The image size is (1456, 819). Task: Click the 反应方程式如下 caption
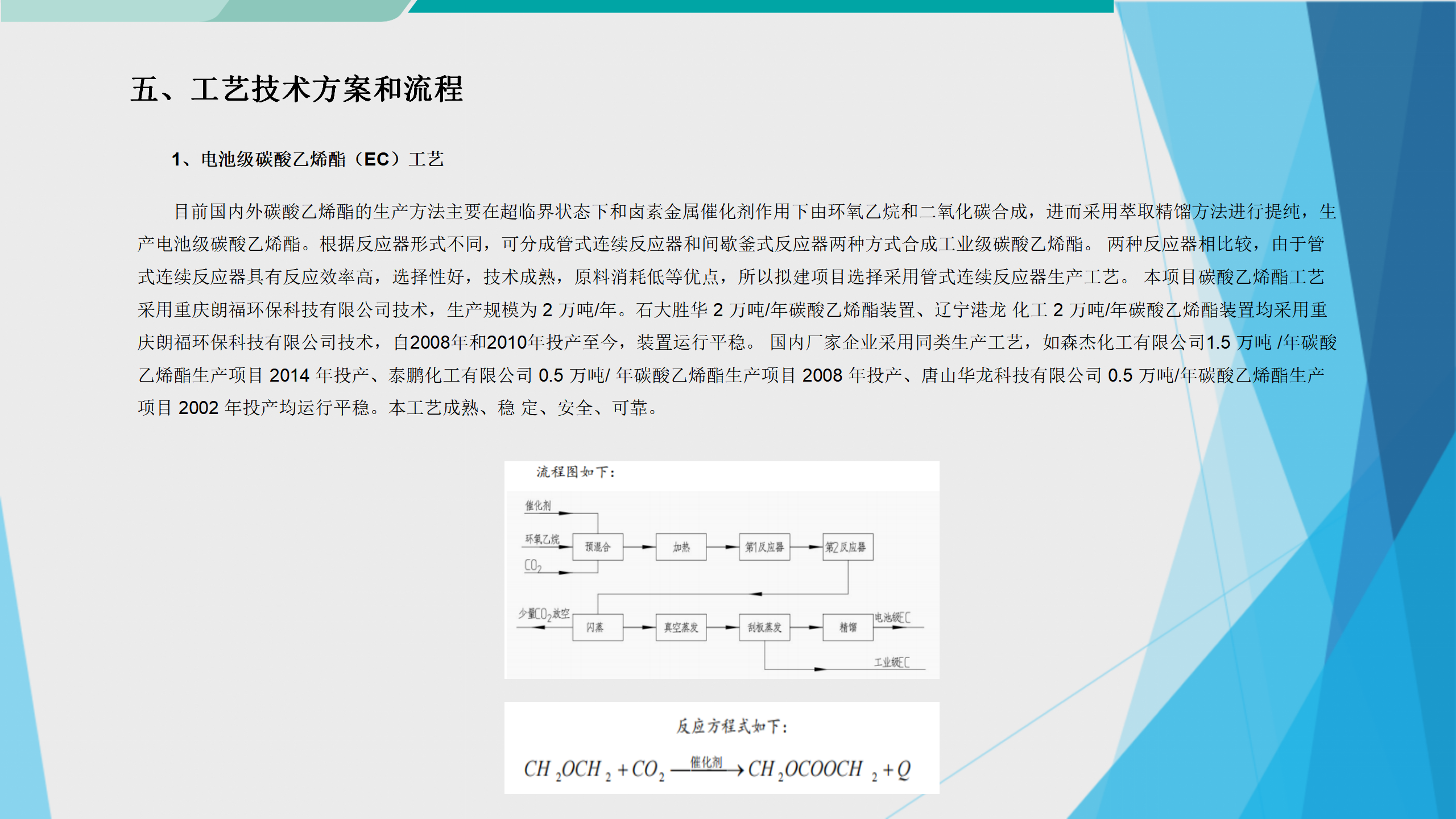[x=731, y=726]
